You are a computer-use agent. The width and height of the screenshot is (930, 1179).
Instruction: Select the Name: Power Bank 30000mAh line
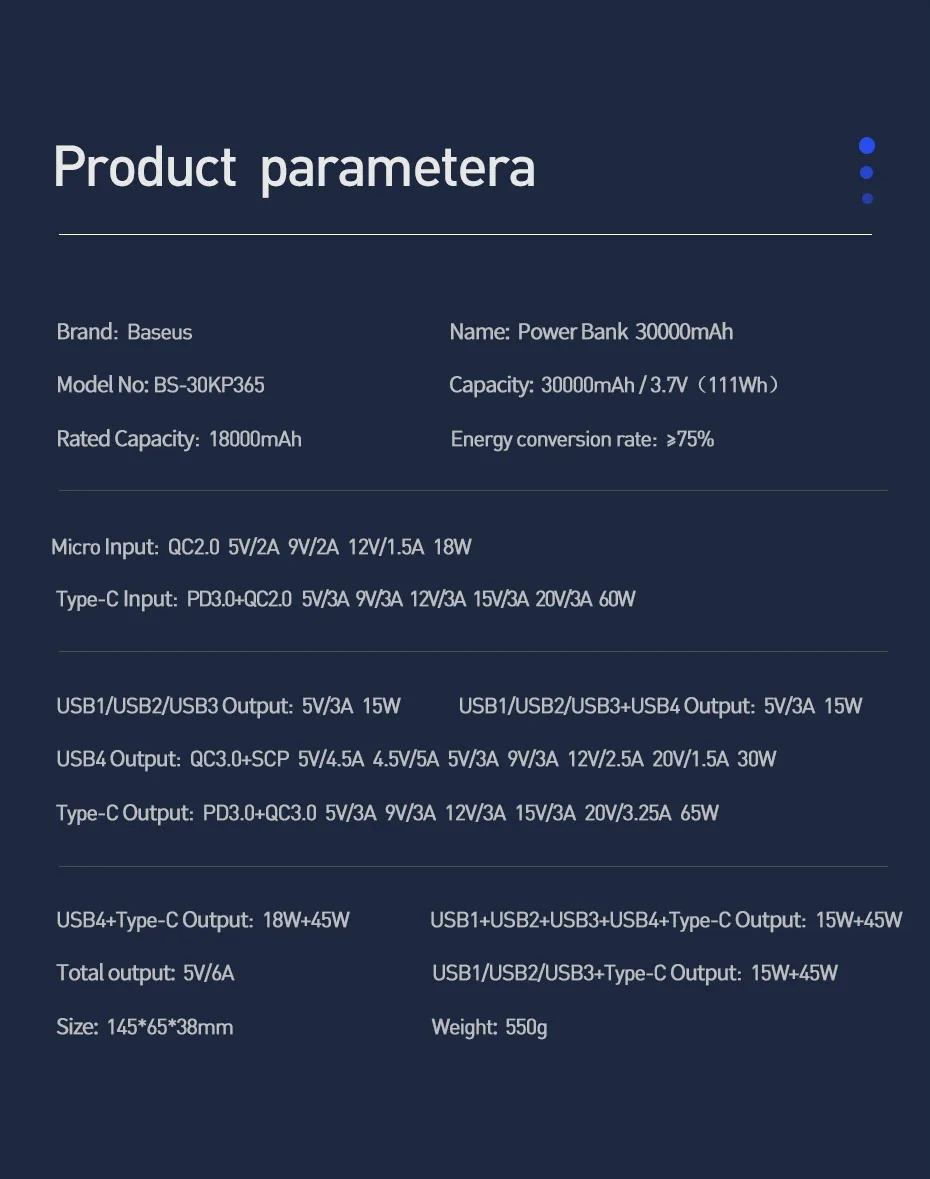click(x=591, y=332)
